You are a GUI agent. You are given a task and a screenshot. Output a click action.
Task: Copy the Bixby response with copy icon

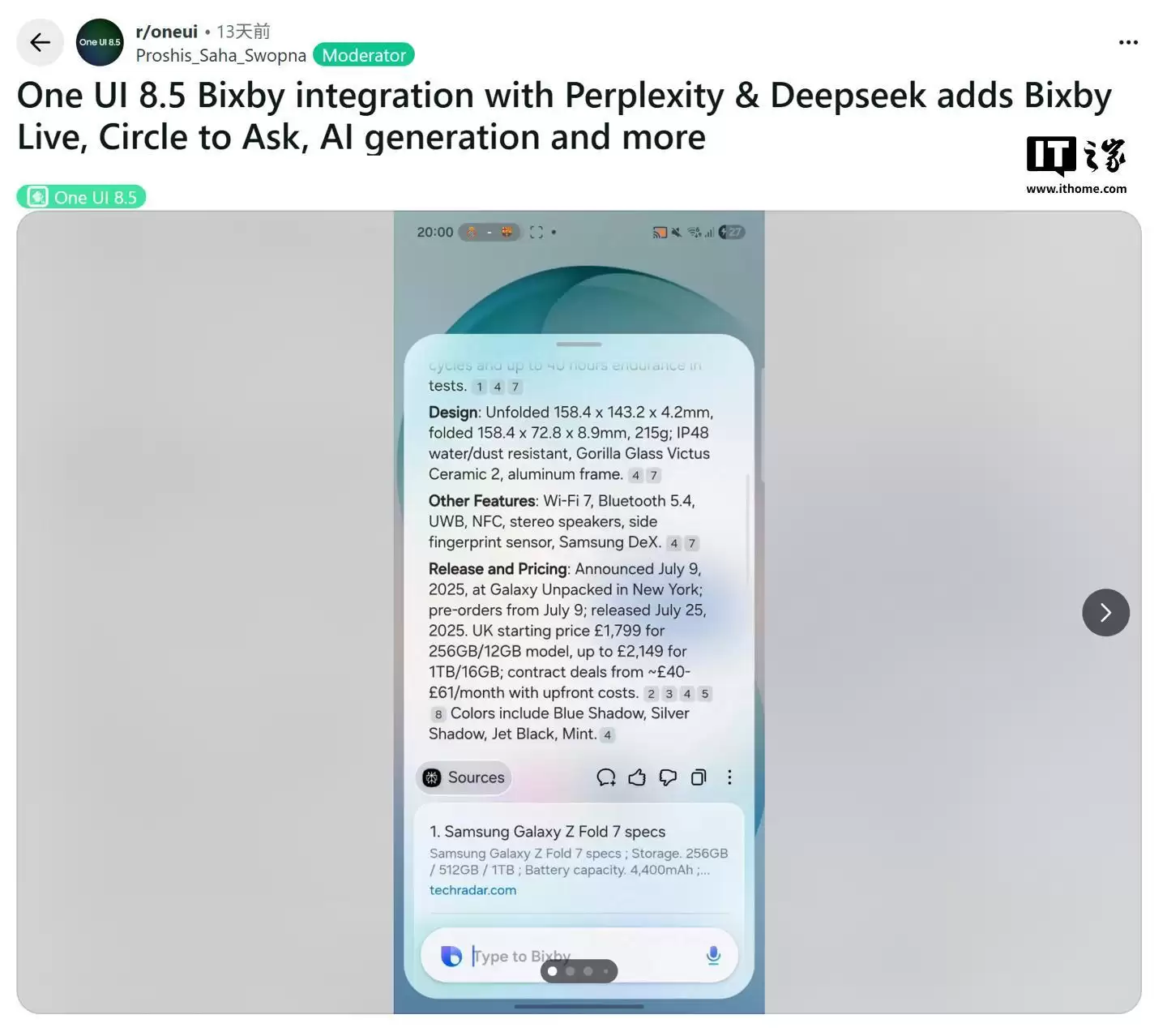pos(699,777)
